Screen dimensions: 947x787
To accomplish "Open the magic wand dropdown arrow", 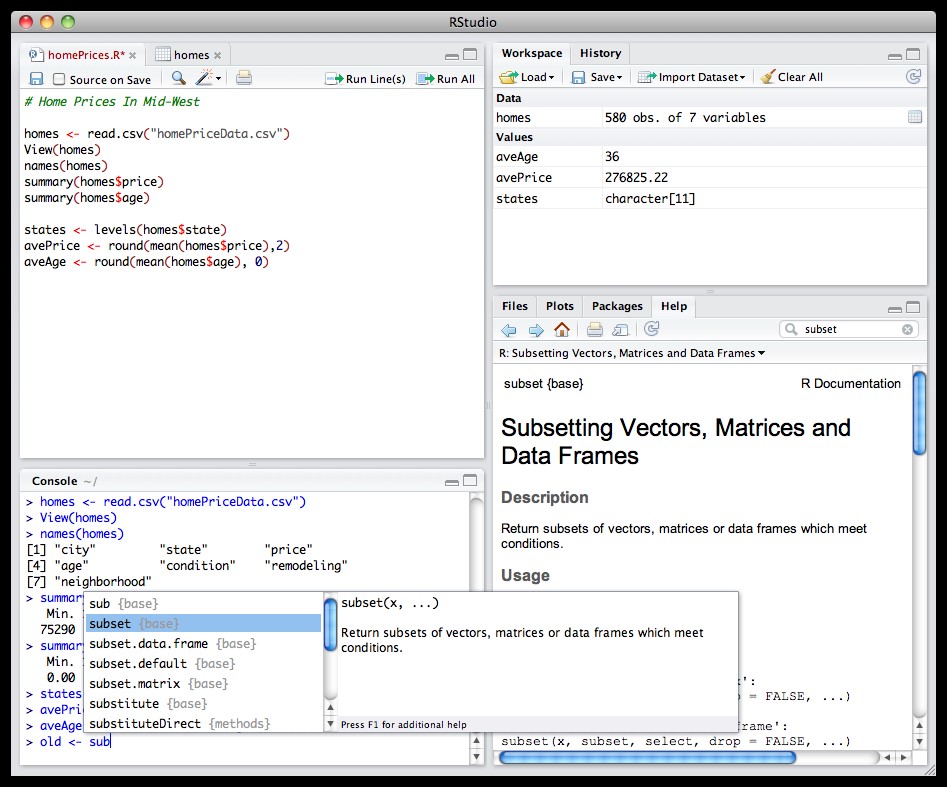I will pyautogui.click(x=218, y=79).
